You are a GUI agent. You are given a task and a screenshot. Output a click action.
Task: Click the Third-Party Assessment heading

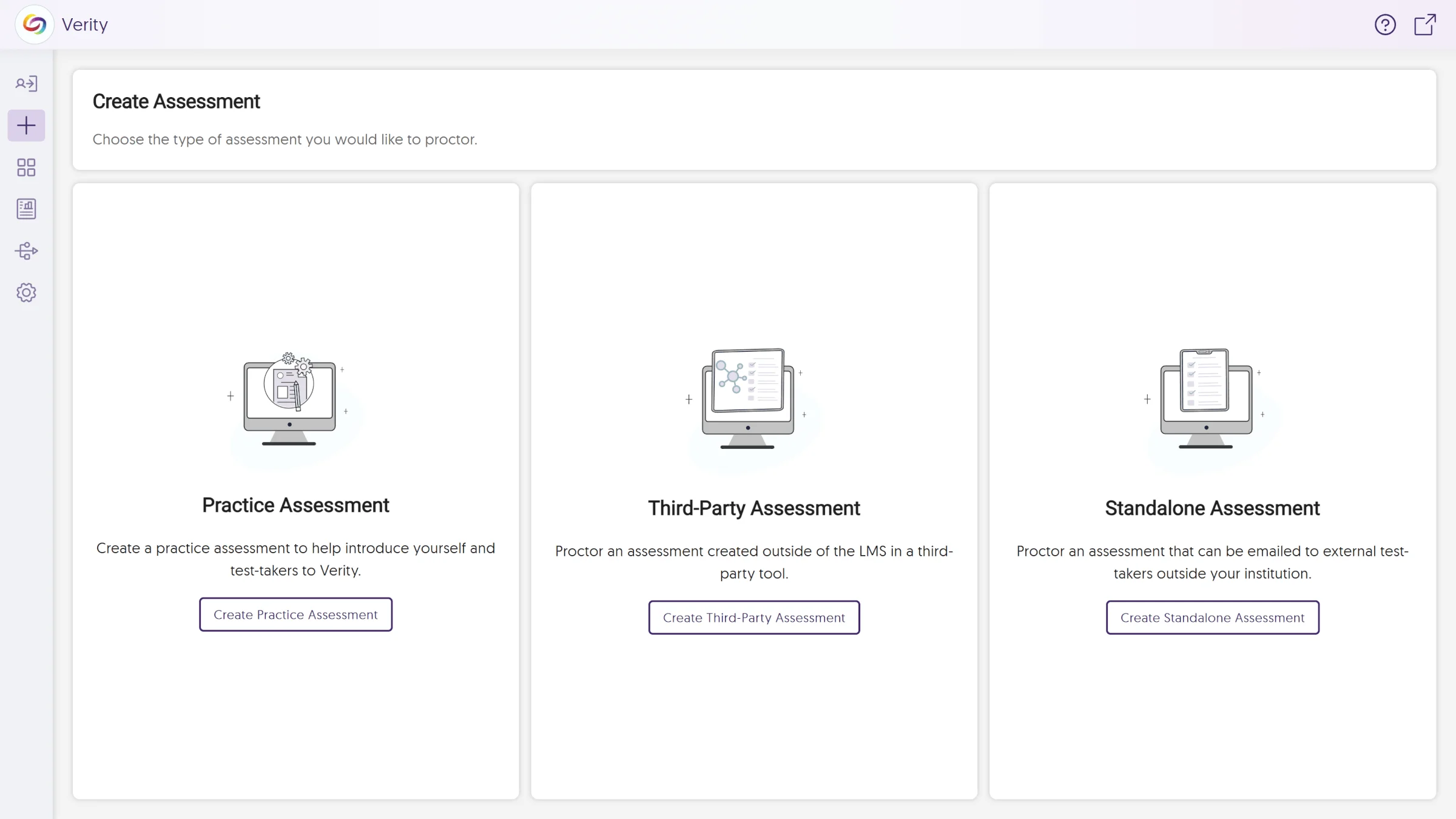(x=754, y=508)
